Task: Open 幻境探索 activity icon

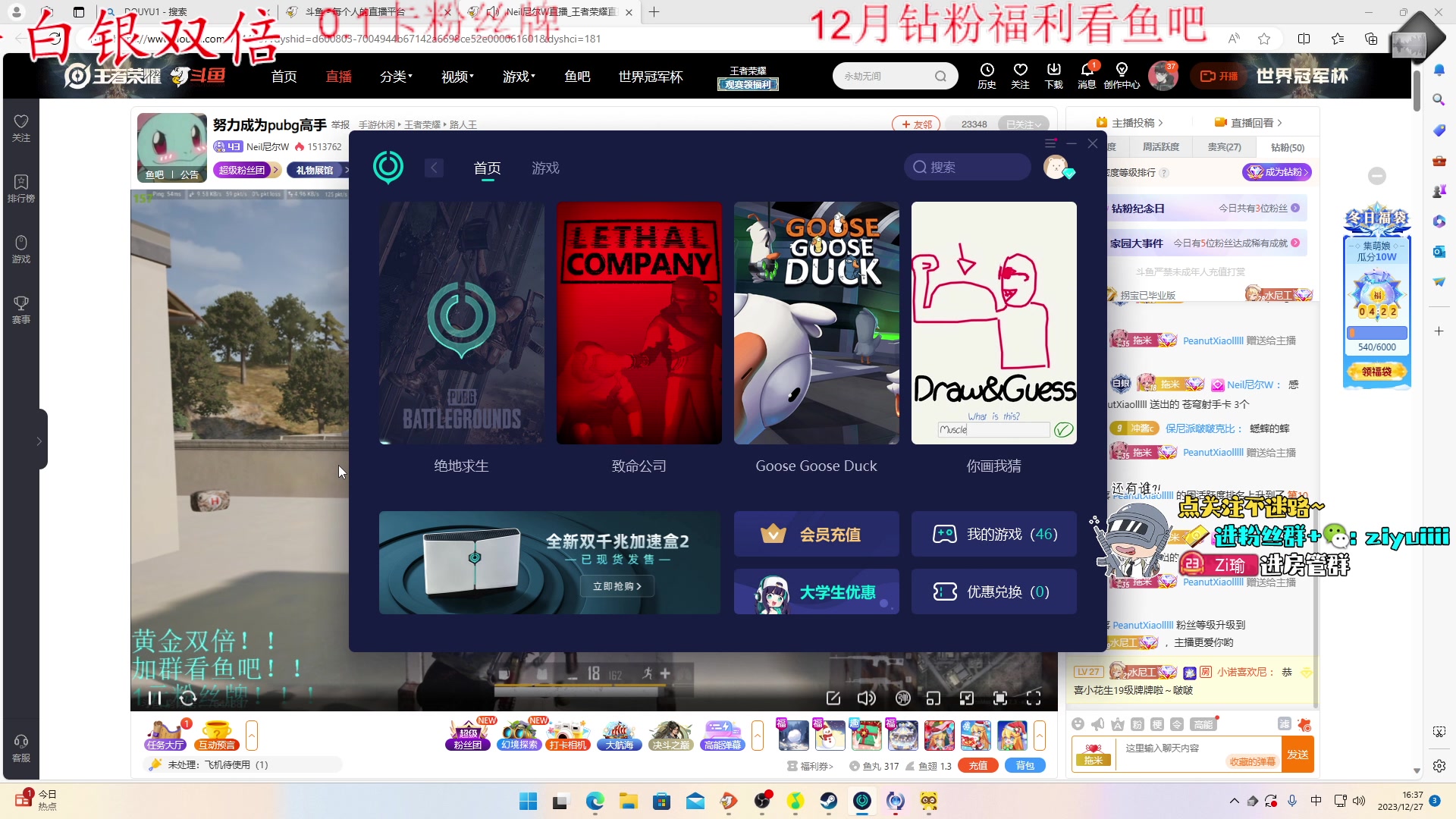Action: 519,735
